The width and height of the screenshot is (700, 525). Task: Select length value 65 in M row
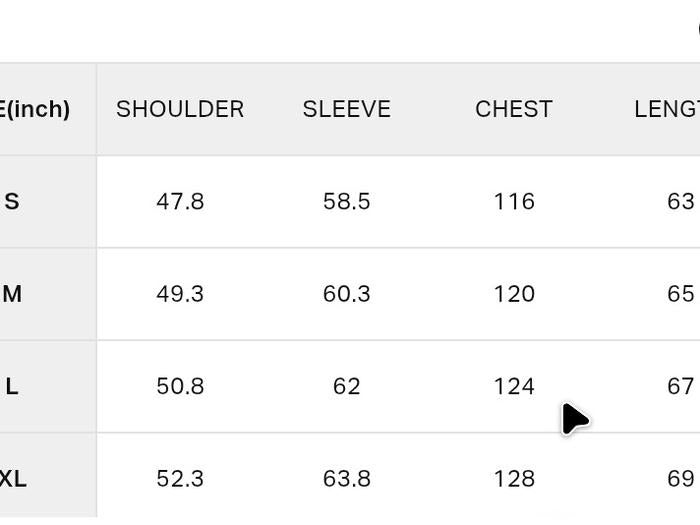tap(680, 294)
